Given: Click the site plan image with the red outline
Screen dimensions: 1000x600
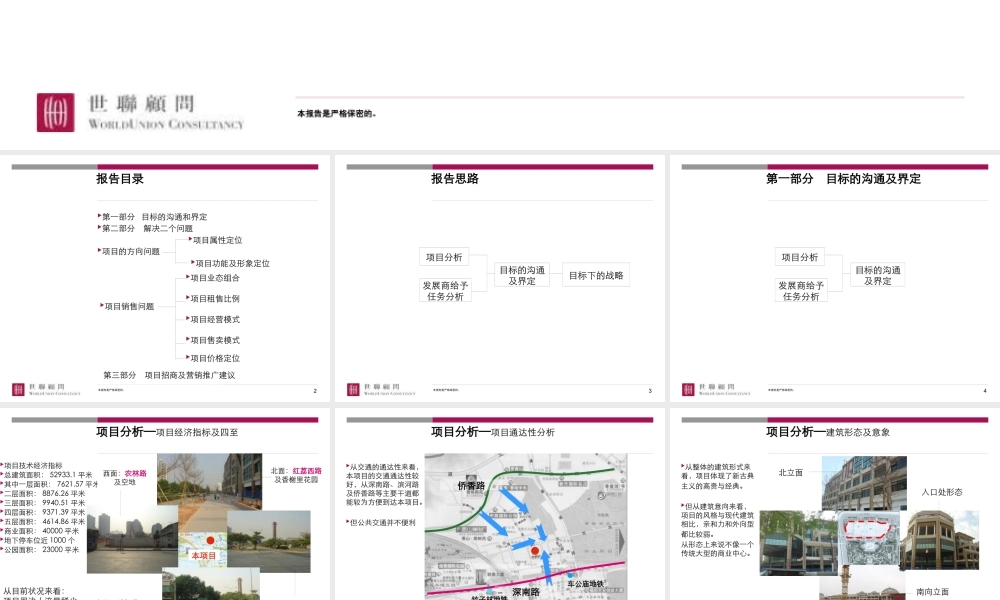Looking at the screenshot, I should (x=866, y=535).
